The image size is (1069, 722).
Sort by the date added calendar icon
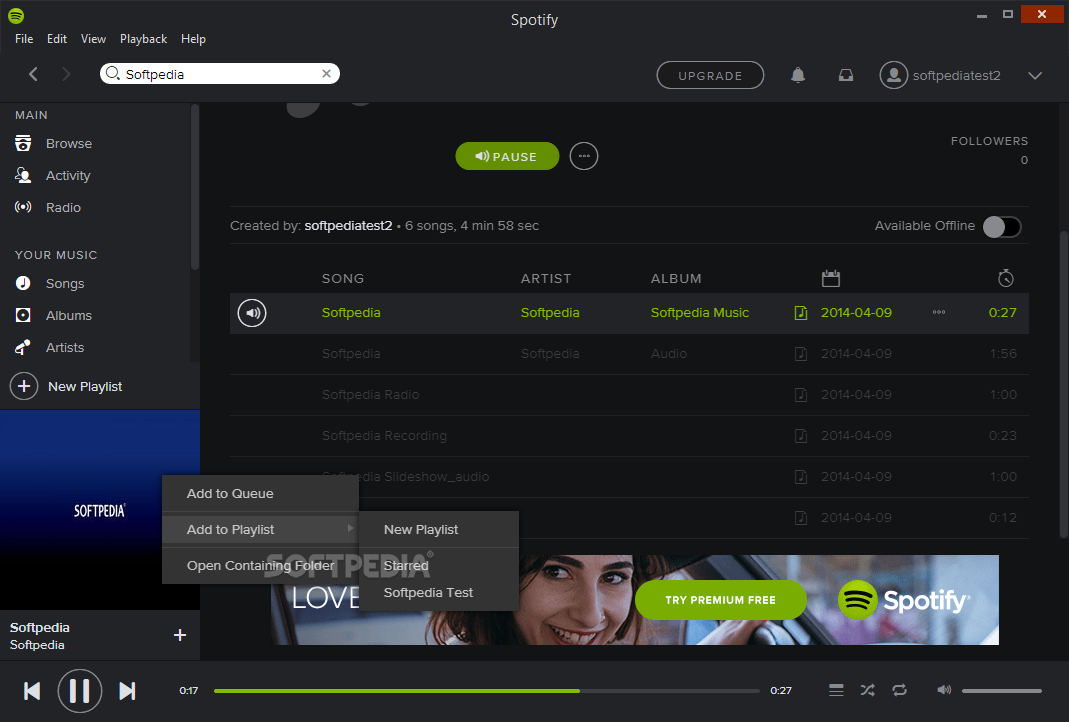coord(830,278)
